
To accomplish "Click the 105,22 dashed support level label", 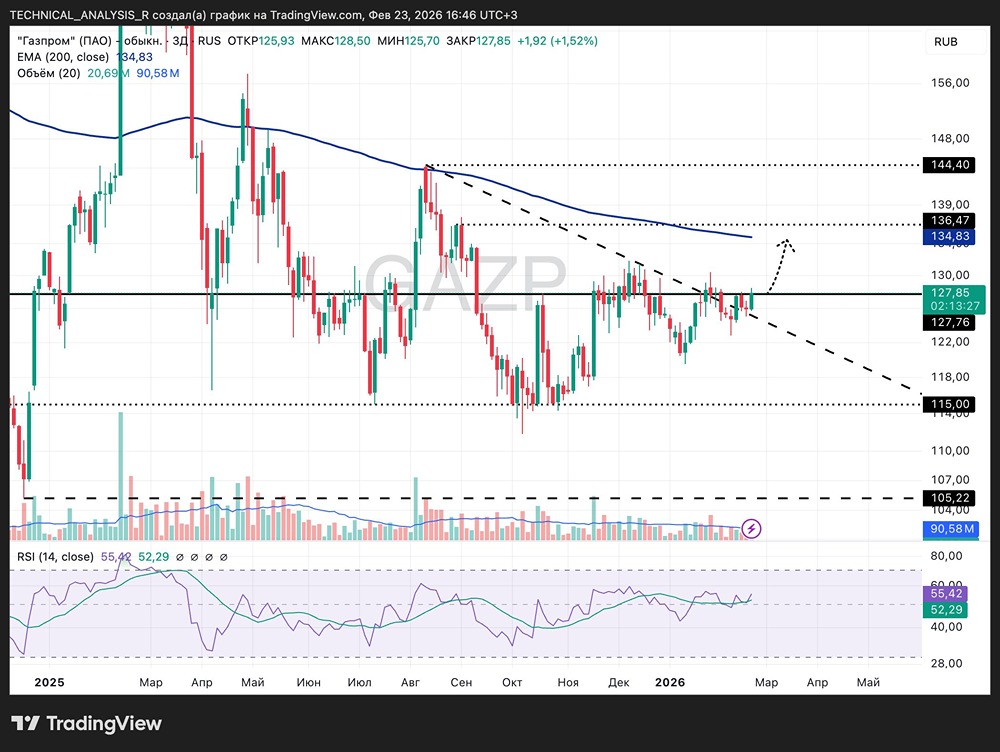I will pos(950,498).
